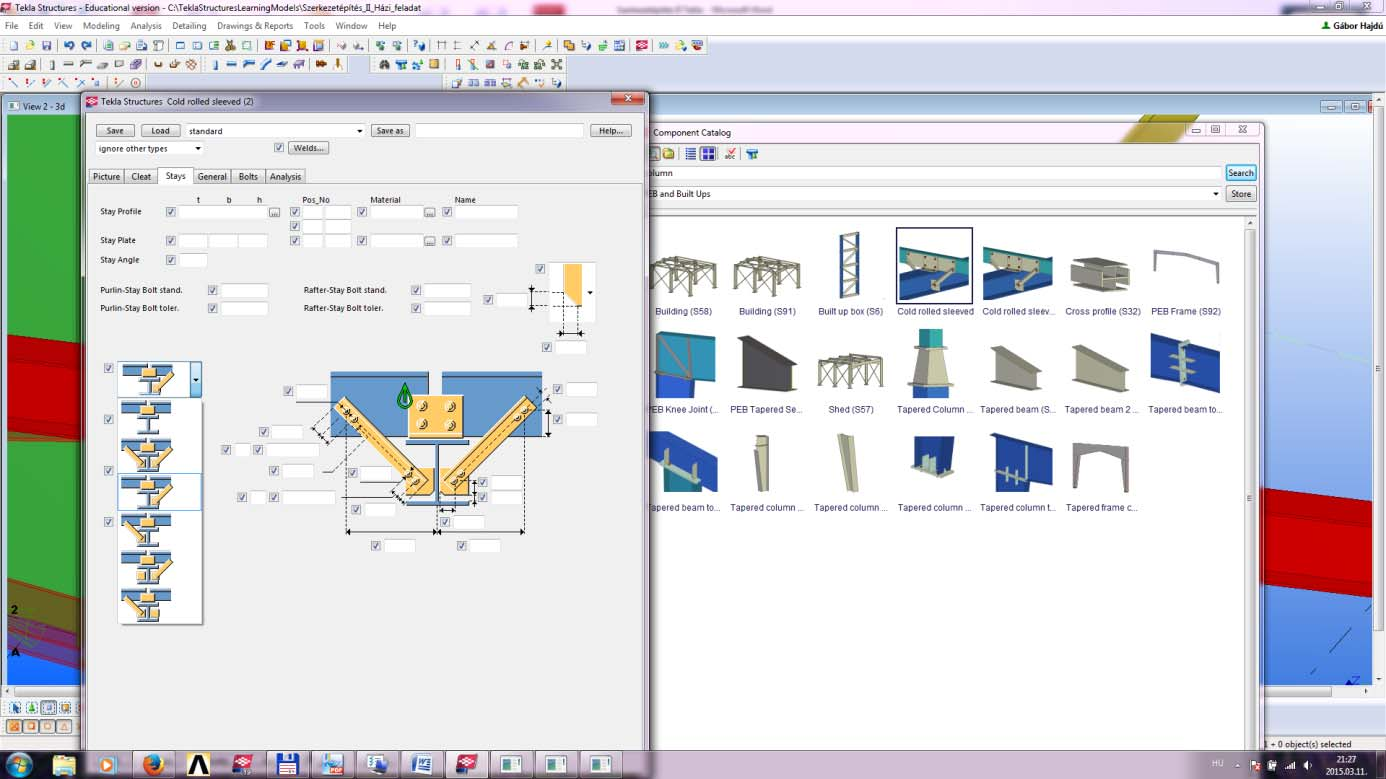Open the Modeling menu
The height and width of the screenshot is (779, 1386).
click(101, 26)
